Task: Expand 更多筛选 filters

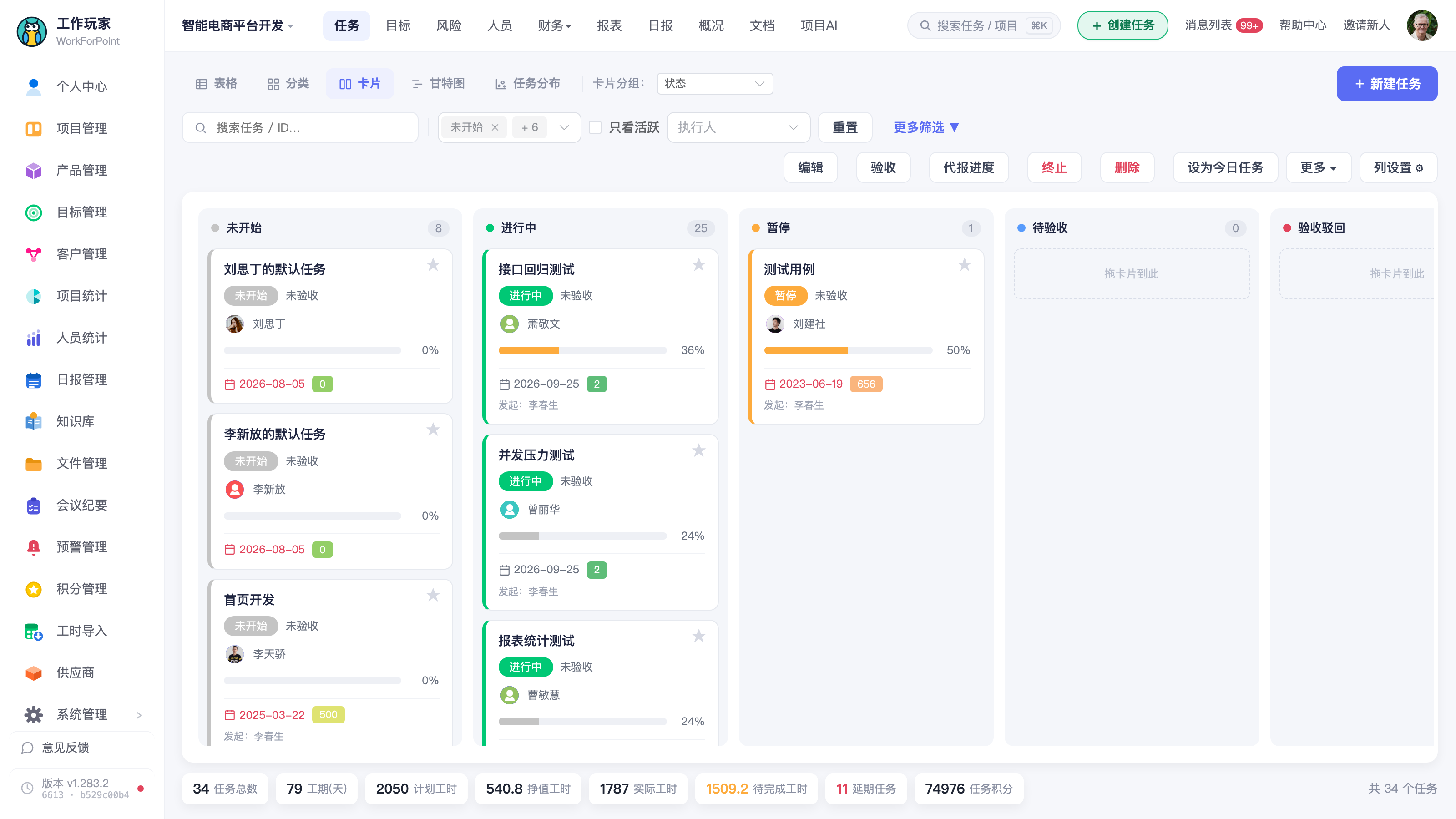Action: [926, 127]
